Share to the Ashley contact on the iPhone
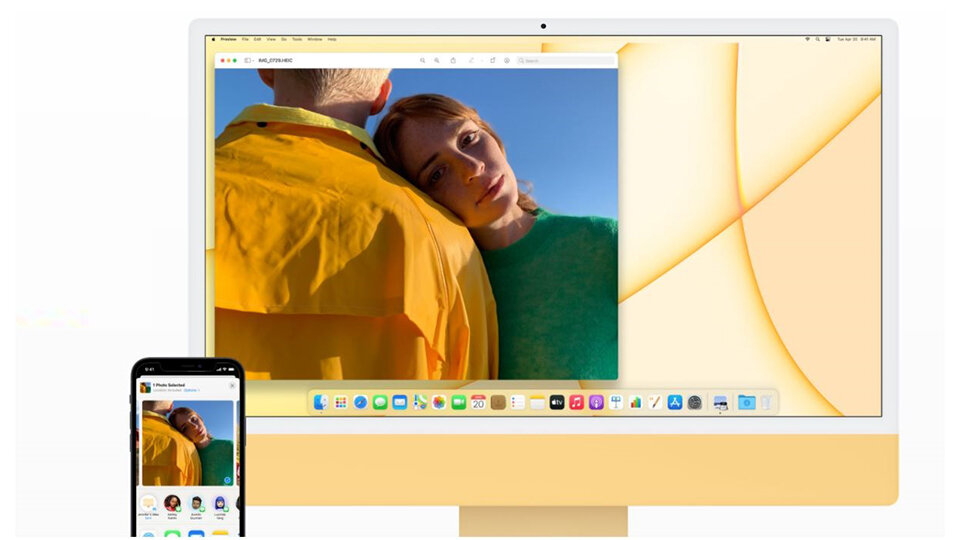The width and height of the screenshot is (960, 540). (x=173, y=506)
